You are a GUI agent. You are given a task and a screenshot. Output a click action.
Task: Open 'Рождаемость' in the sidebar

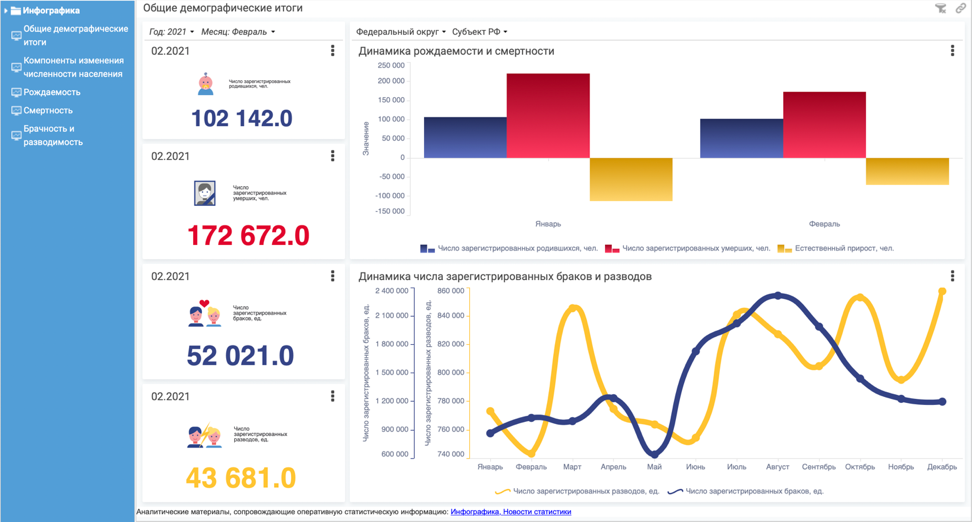click(x=52, y=92)
